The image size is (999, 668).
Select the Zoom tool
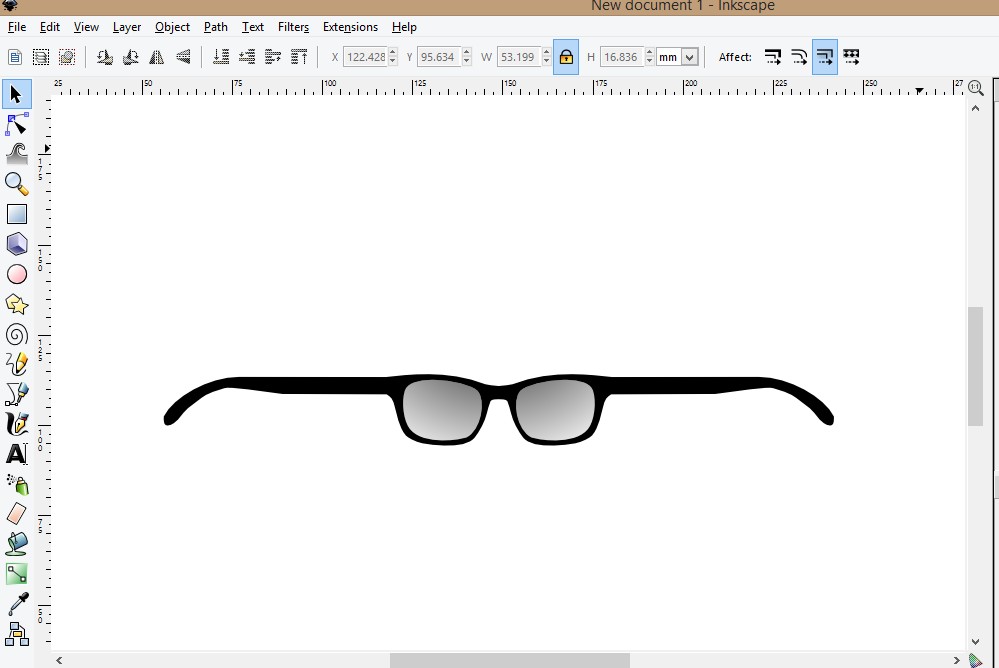(x=16, y=184)
